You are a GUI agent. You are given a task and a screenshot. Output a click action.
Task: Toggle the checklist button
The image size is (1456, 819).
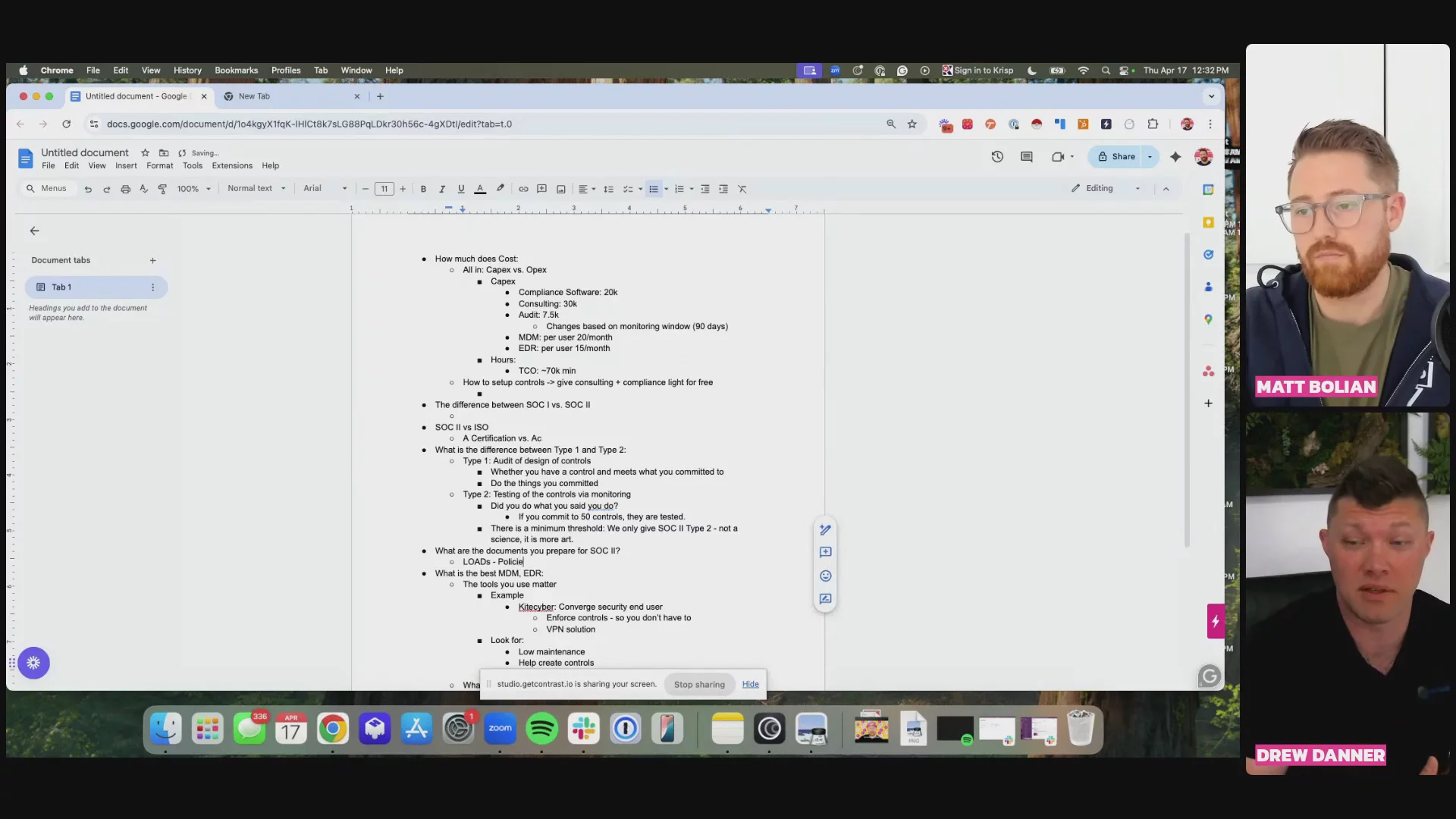[x=628, y=189]
